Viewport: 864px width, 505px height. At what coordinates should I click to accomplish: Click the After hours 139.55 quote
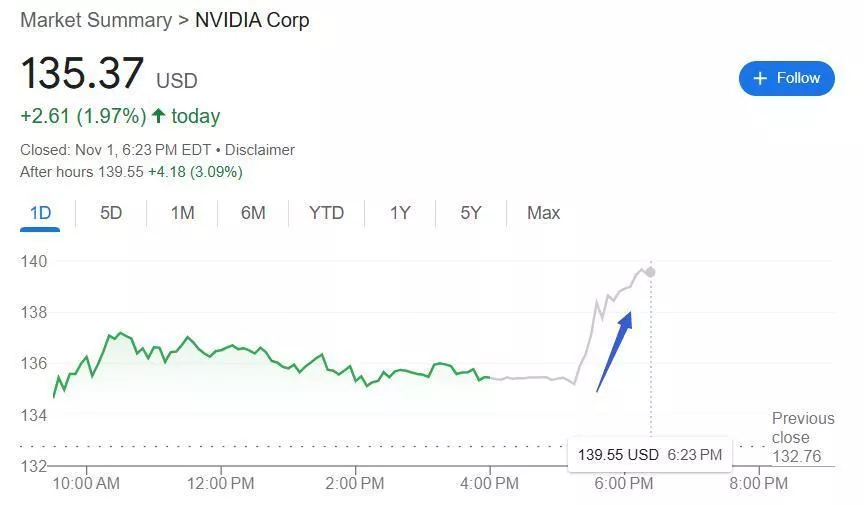click(131, 172)
